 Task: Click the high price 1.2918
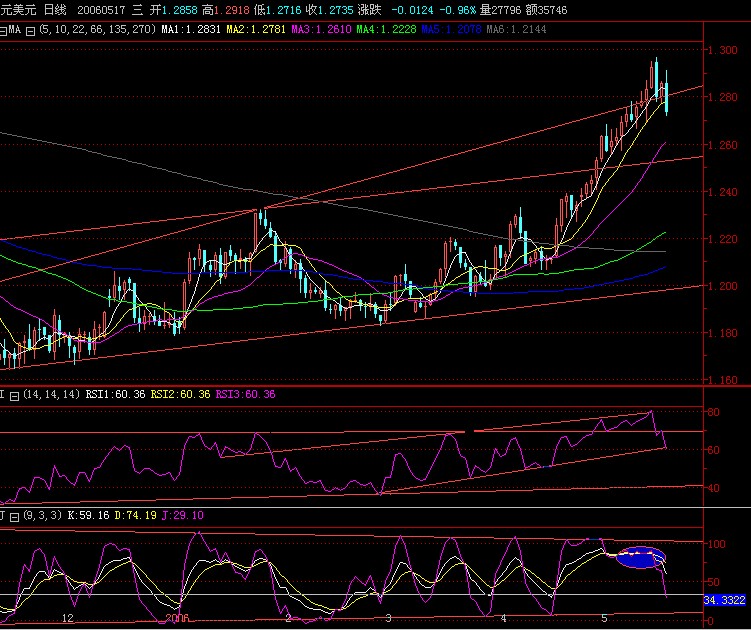point(232,10)
